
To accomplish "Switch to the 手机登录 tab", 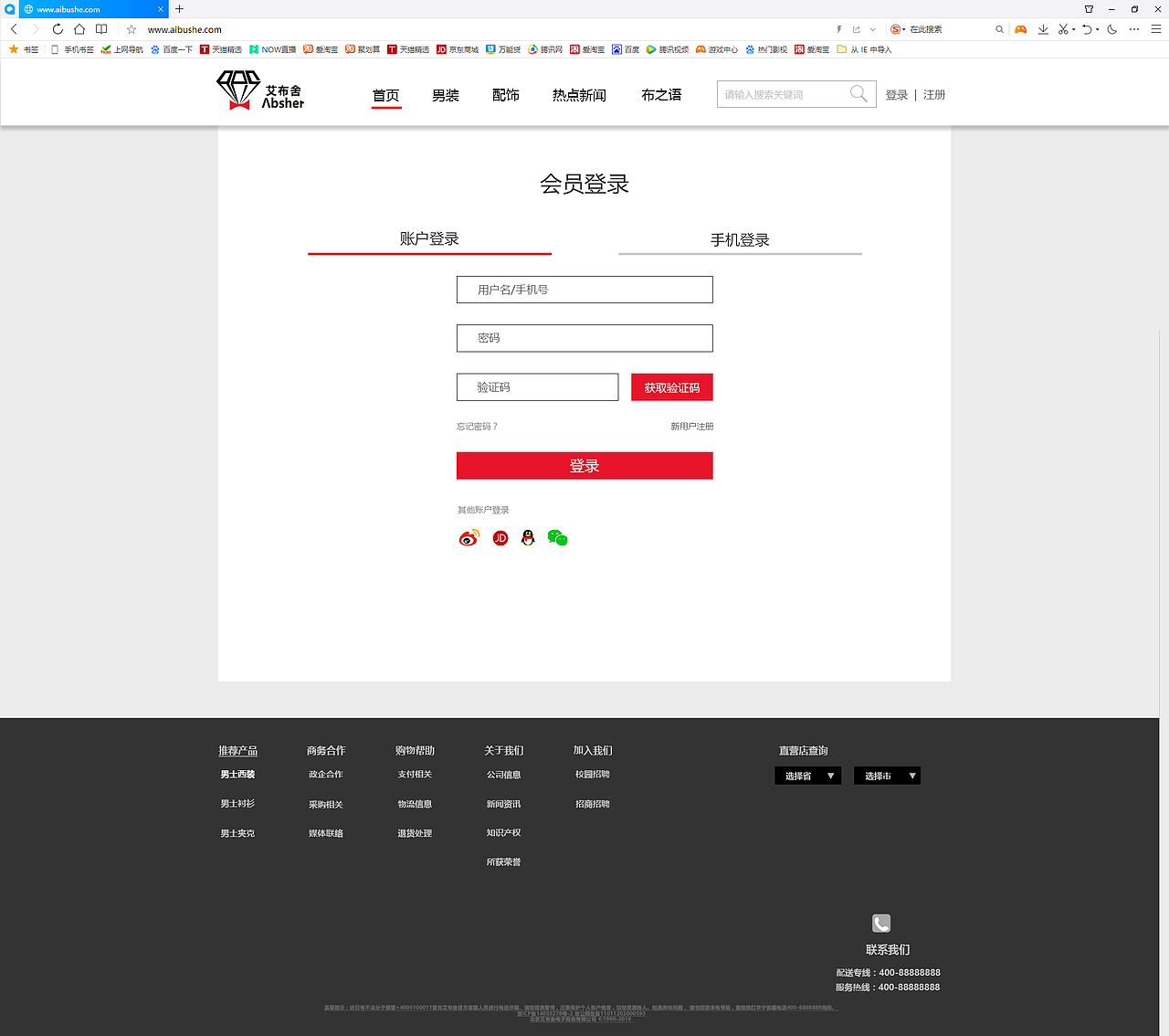I will point(740,239).
